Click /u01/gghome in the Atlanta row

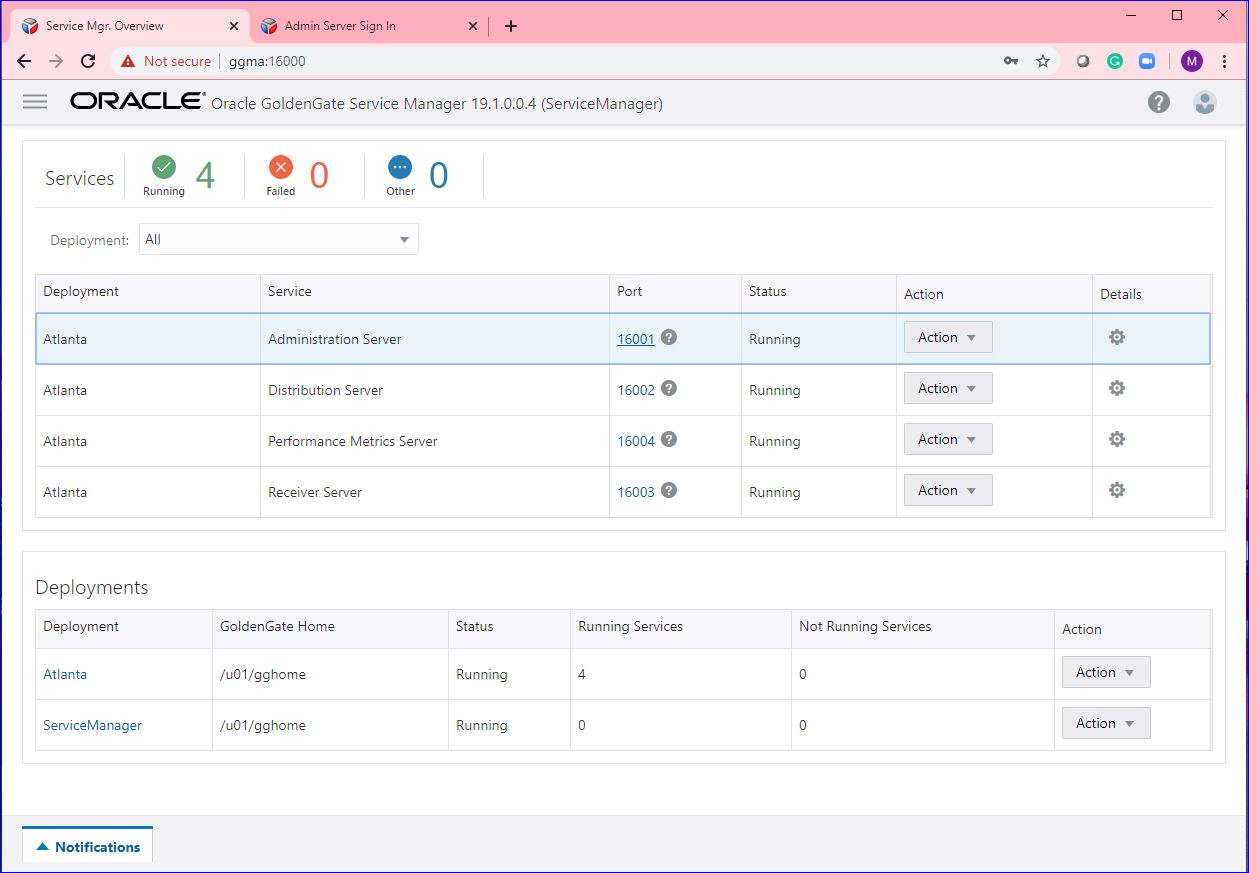(263, 674)
